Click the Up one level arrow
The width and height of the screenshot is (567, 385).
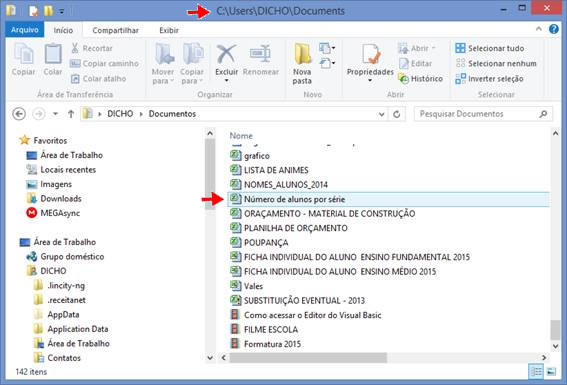click(x=71, y=114)
